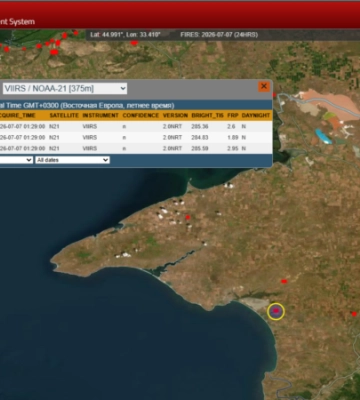Click the topmost red fire marker near the header
The image size is (360, 400).
(x=76, y=33)
